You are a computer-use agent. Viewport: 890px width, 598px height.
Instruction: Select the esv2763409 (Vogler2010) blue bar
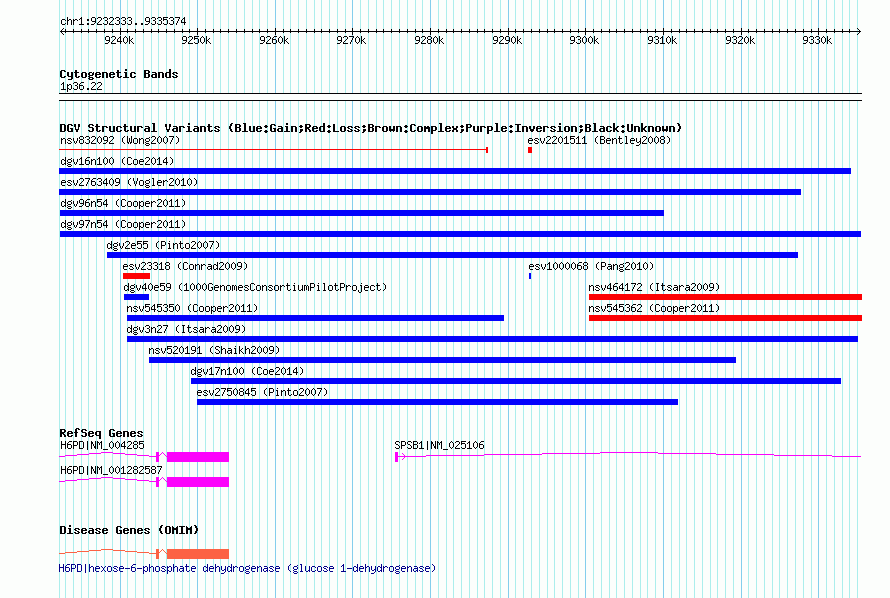[430, 192]
